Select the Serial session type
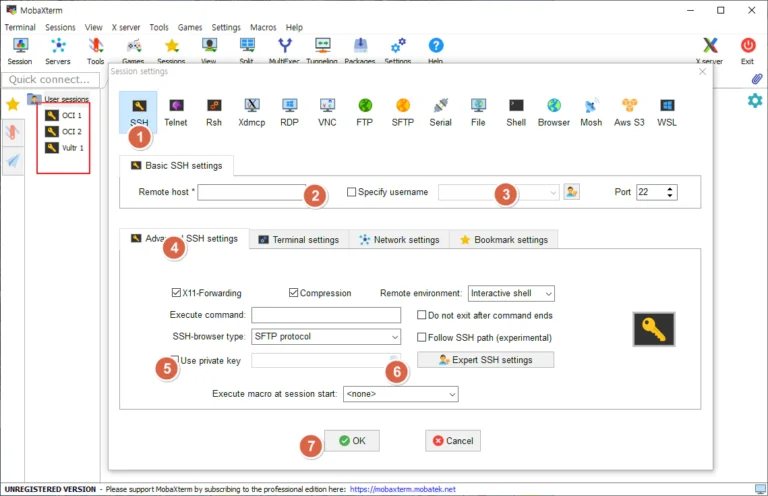The height and width of the screenshot is (496, 768). 440,112
